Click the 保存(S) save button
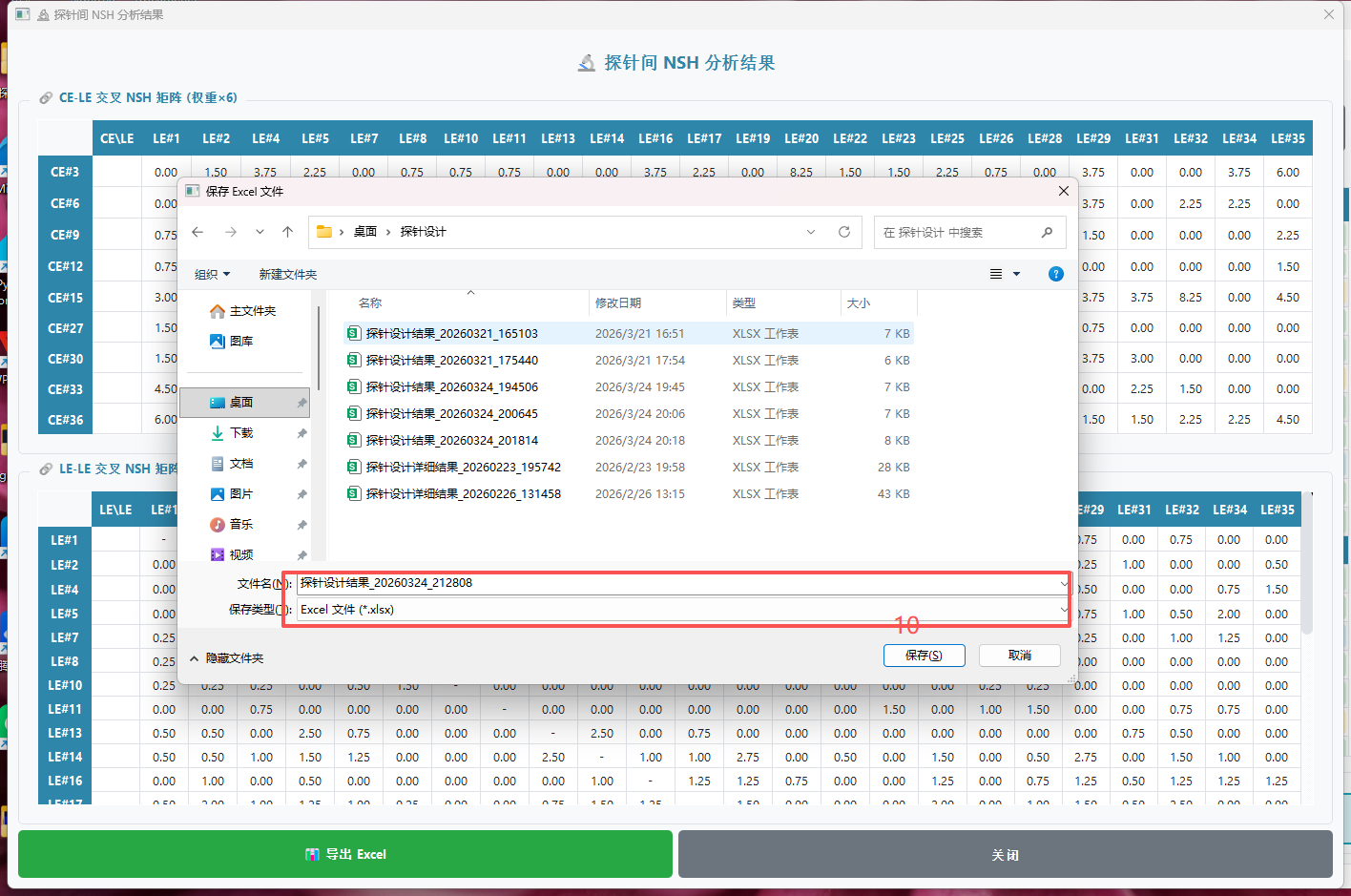The width and height of the screenshot is (1351, 896). [924, 656]
